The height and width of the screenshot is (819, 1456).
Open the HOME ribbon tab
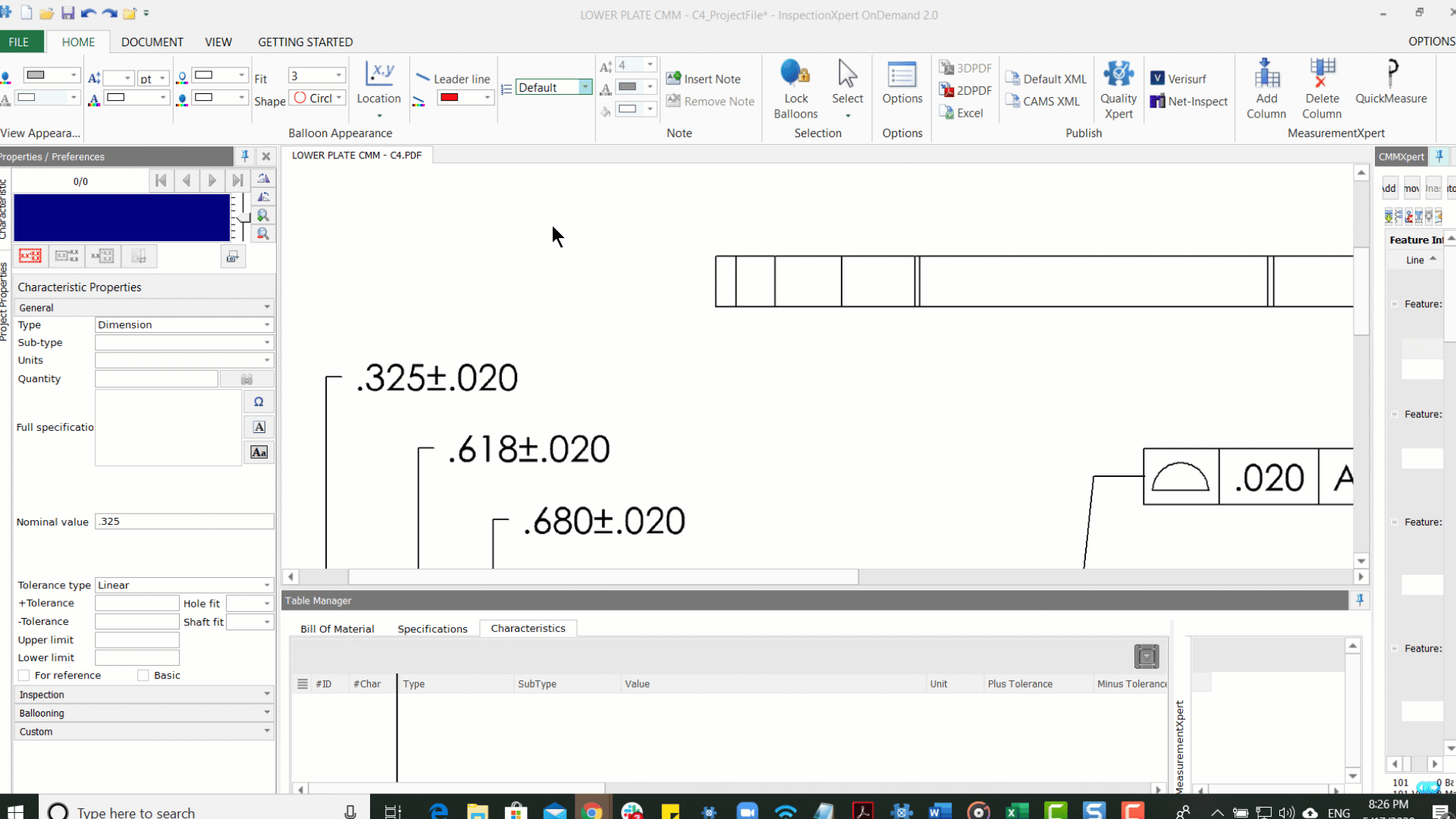78,41
